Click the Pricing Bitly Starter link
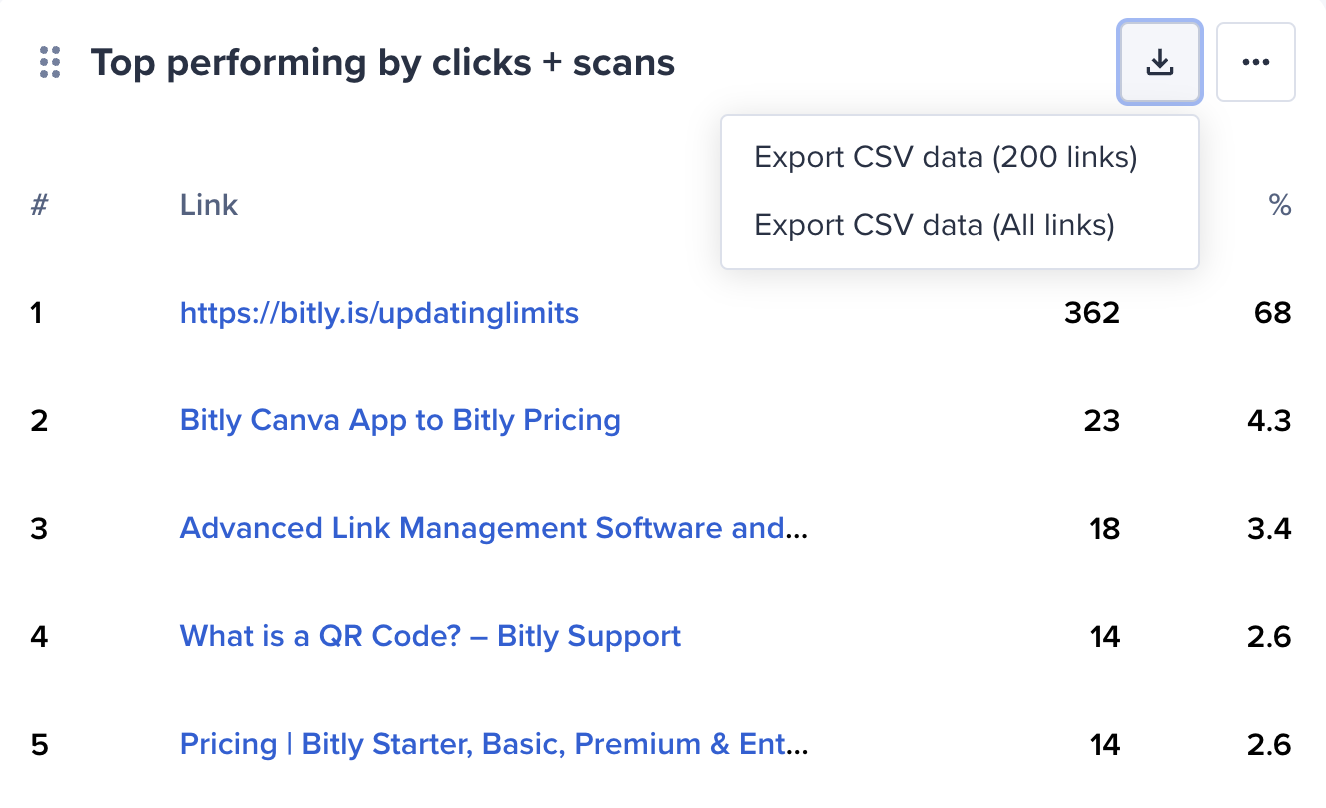Screen dimensions: 1326x808 tap(494, 744)
